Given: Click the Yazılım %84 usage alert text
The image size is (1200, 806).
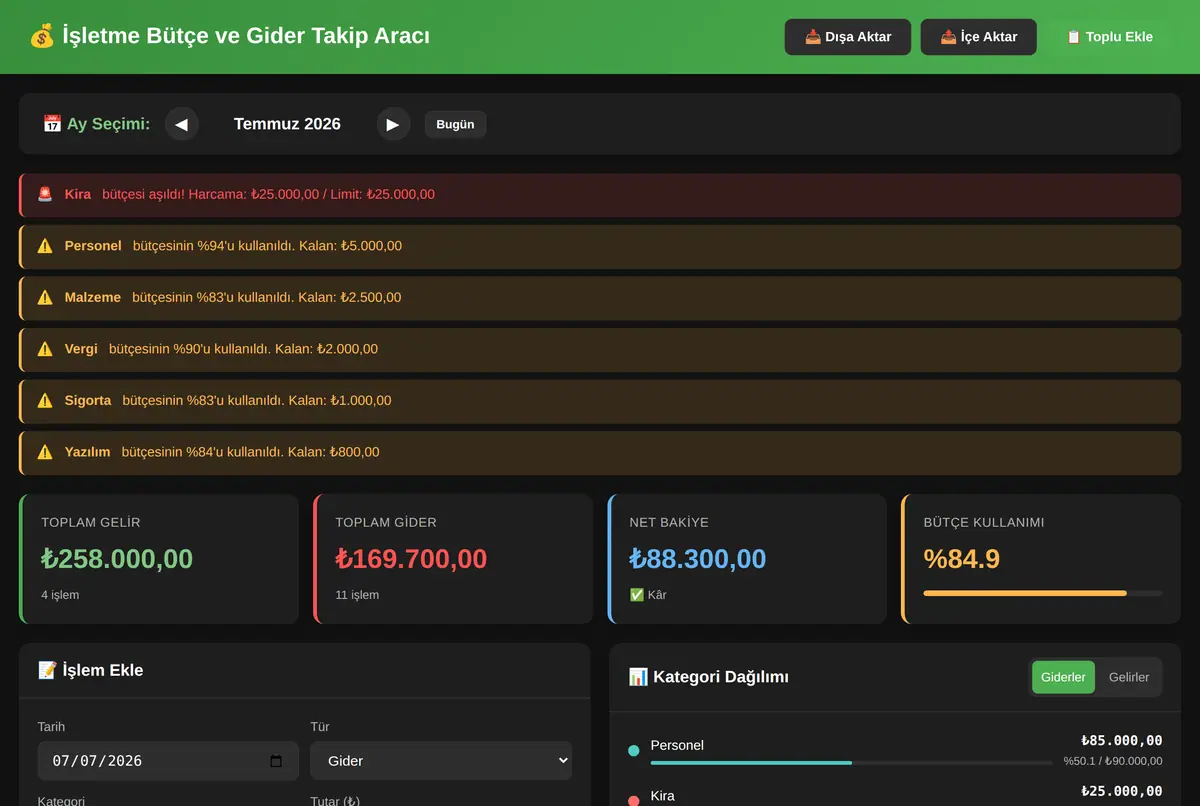Looking at the screenshot, I should click(251, 452).
